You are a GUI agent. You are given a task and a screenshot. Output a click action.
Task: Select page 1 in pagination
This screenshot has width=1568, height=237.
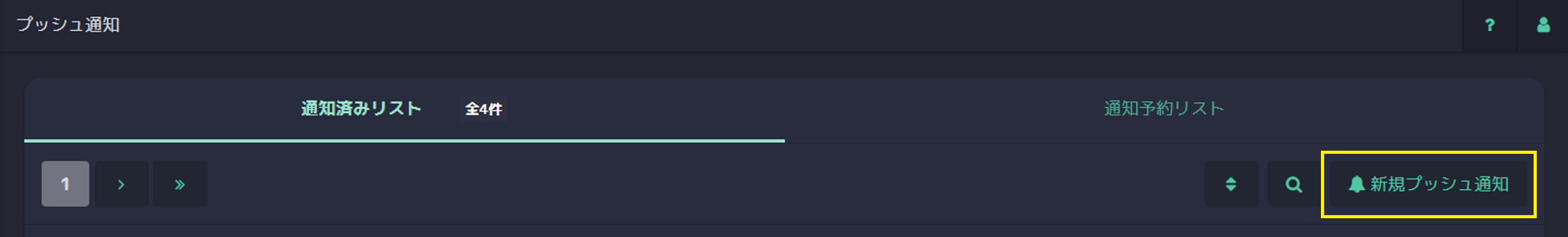(x=65, y=184)
